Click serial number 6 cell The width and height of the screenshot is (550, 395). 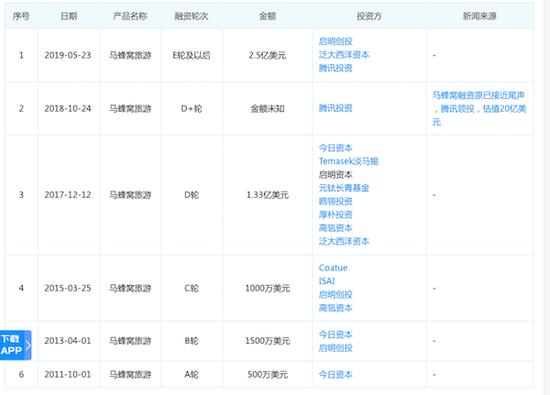(21, 374)
